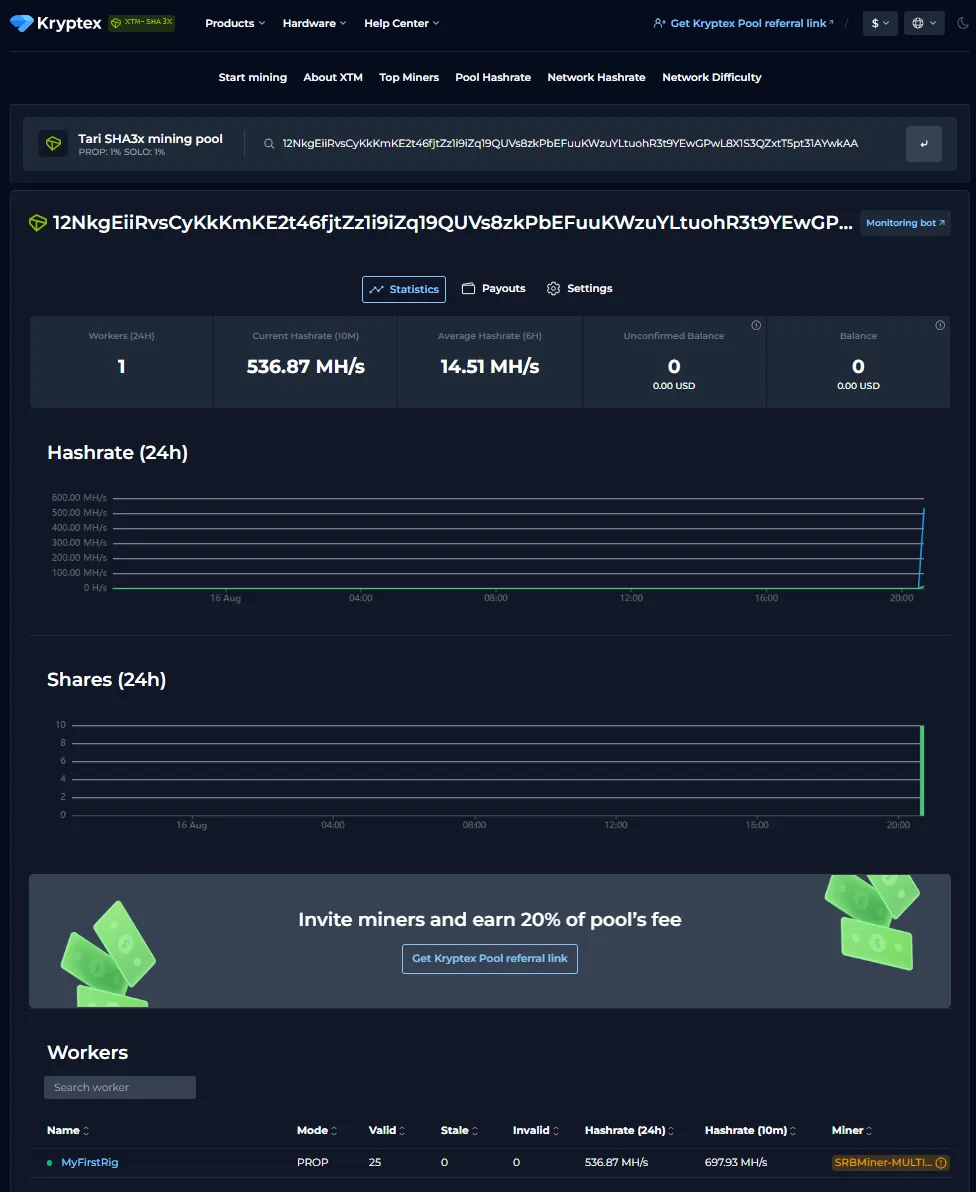The image size is (976, 1192).
Task: Click info icon on Balance card
Action: coord(940,325)
